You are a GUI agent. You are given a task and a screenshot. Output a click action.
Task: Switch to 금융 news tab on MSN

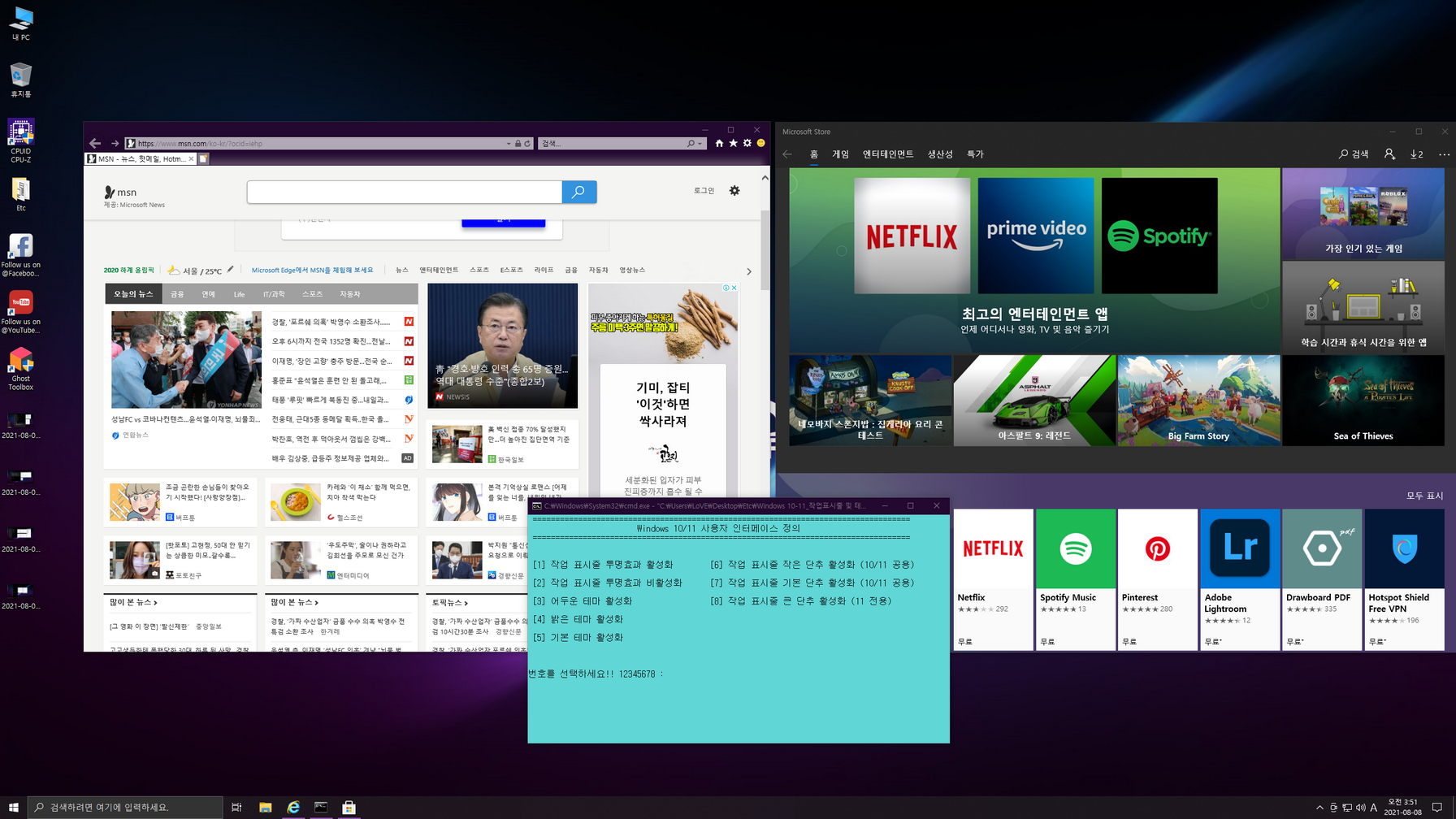[177, 294]
